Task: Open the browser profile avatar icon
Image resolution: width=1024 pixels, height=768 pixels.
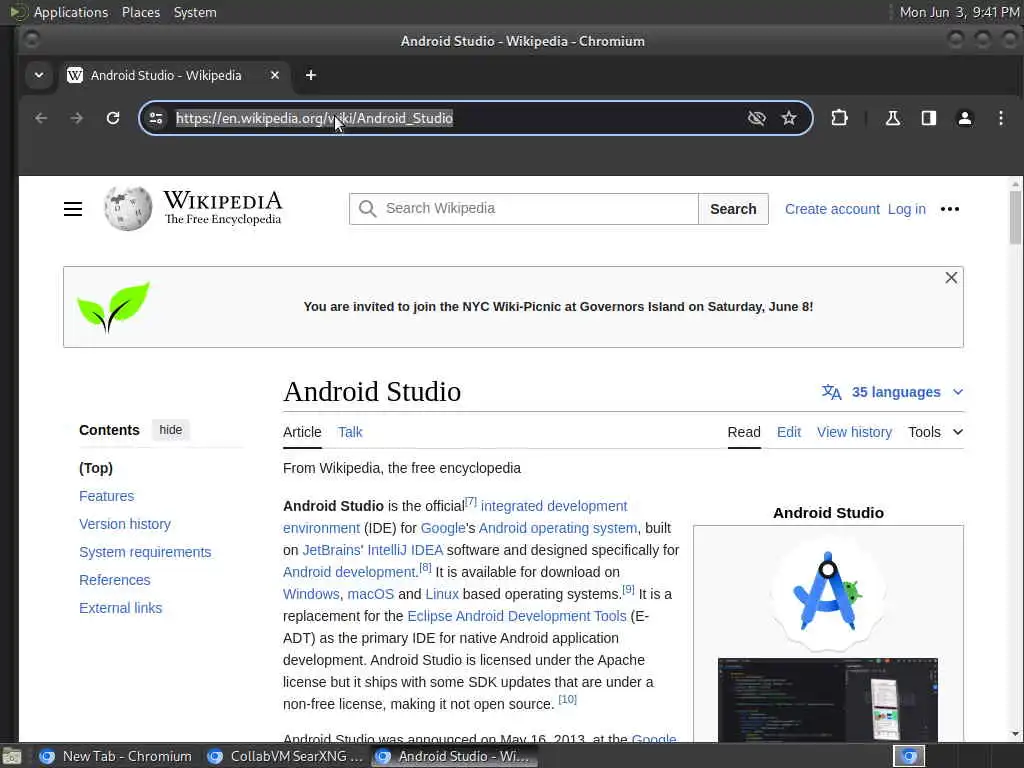Action: [x=965, y=118]
